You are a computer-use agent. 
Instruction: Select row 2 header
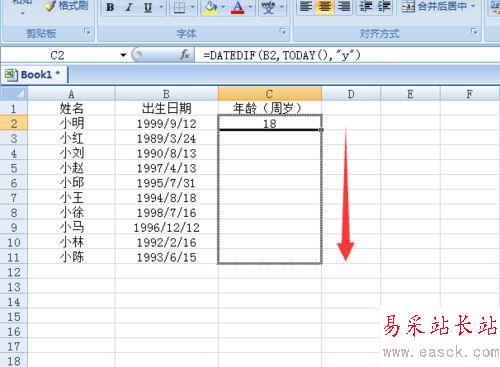14,124
